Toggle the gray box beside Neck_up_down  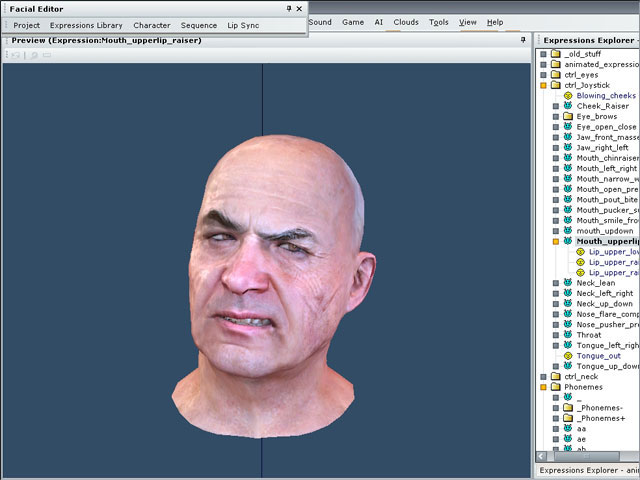pyautogui.click(x=556, y=304)
